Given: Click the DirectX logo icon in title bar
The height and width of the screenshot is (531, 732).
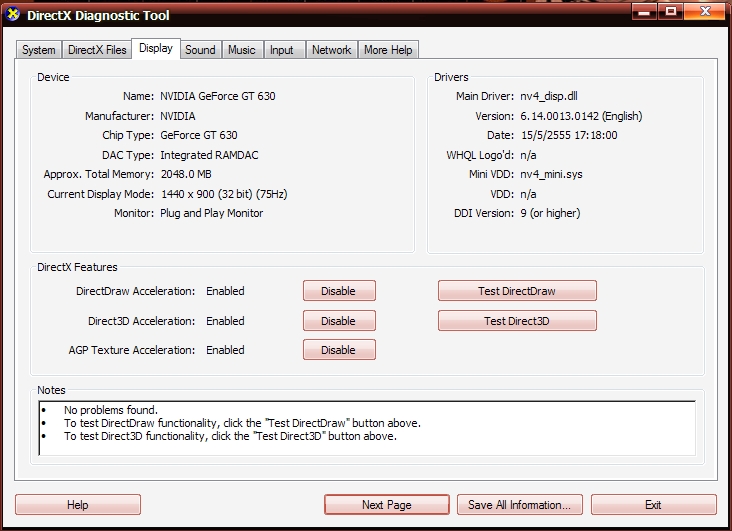Looking at the screenshot, I should pyautogui.click(x=13, y=14).
